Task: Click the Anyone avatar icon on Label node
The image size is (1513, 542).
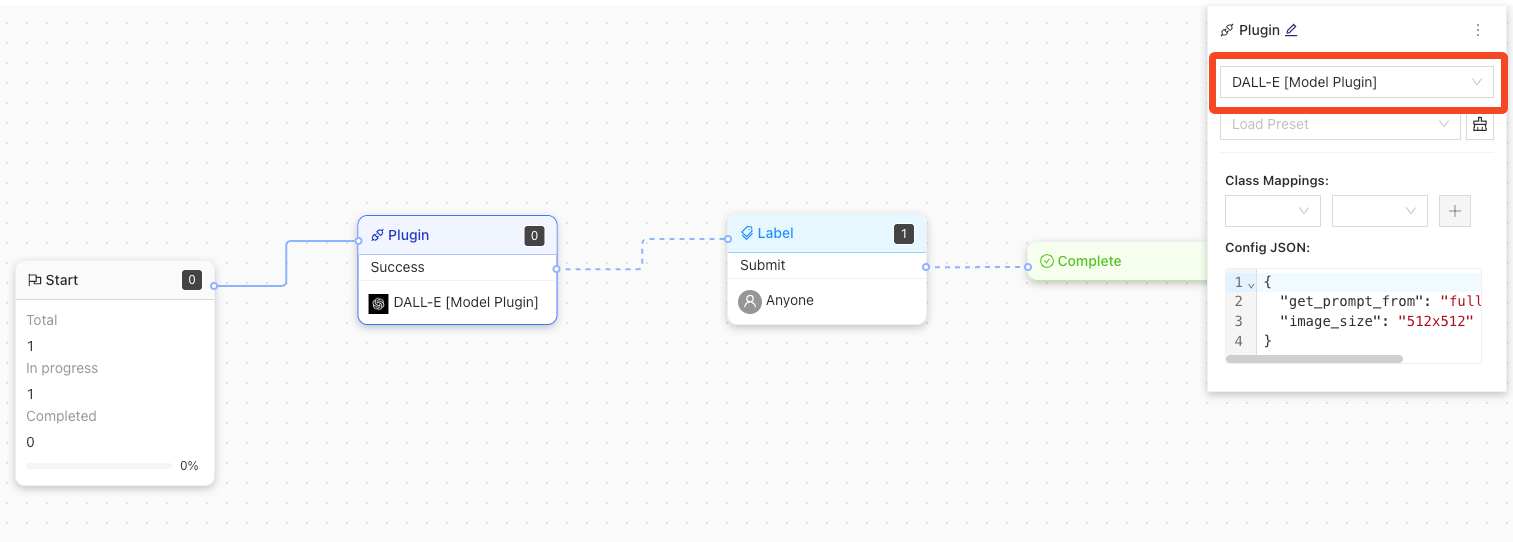Action: [749, 301]
